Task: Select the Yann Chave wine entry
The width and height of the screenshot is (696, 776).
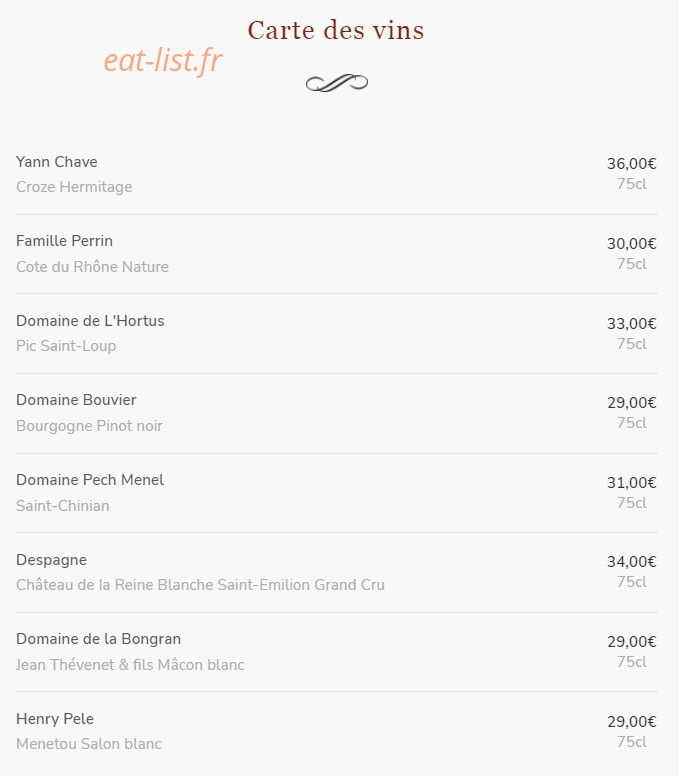Action: tap(56, 162)
